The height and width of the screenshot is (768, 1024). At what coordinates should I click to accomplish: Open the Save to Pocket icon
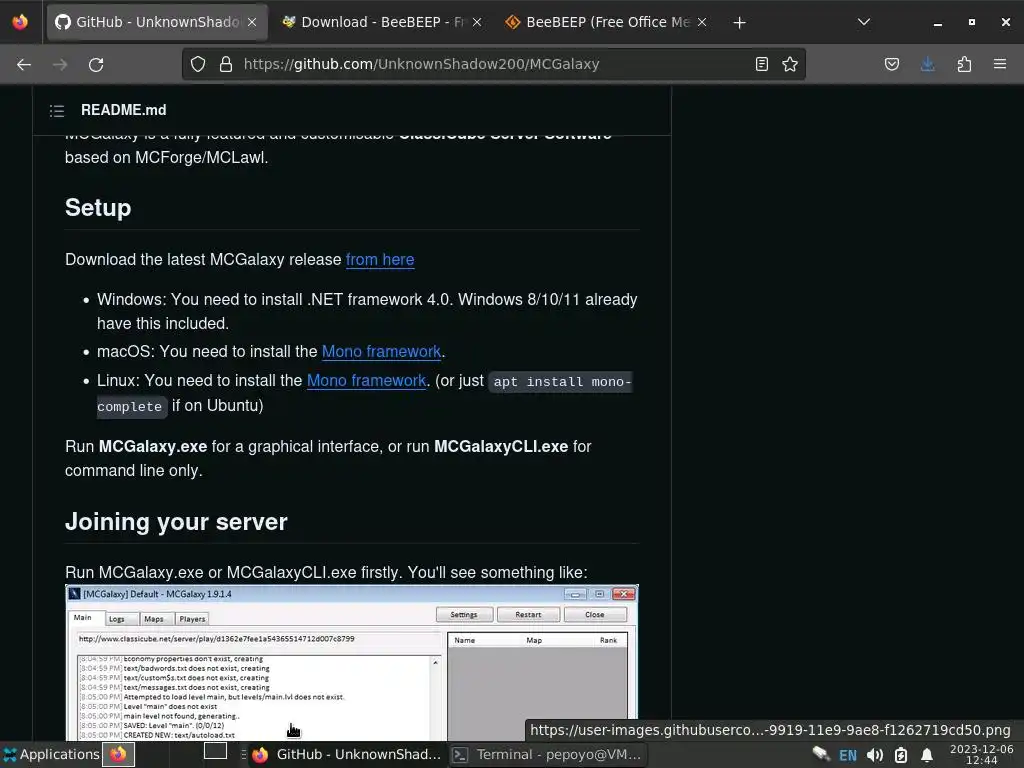(x=892, y=64)
